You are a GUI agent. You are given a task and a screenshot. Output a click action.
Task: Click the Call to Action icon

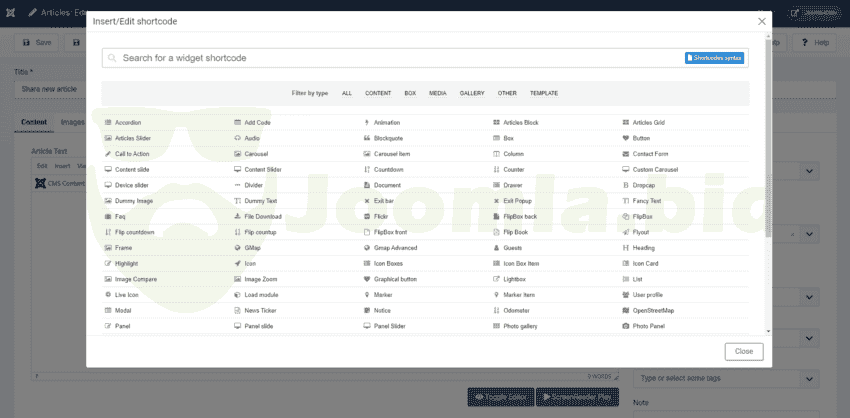click(x=108, y=154)
